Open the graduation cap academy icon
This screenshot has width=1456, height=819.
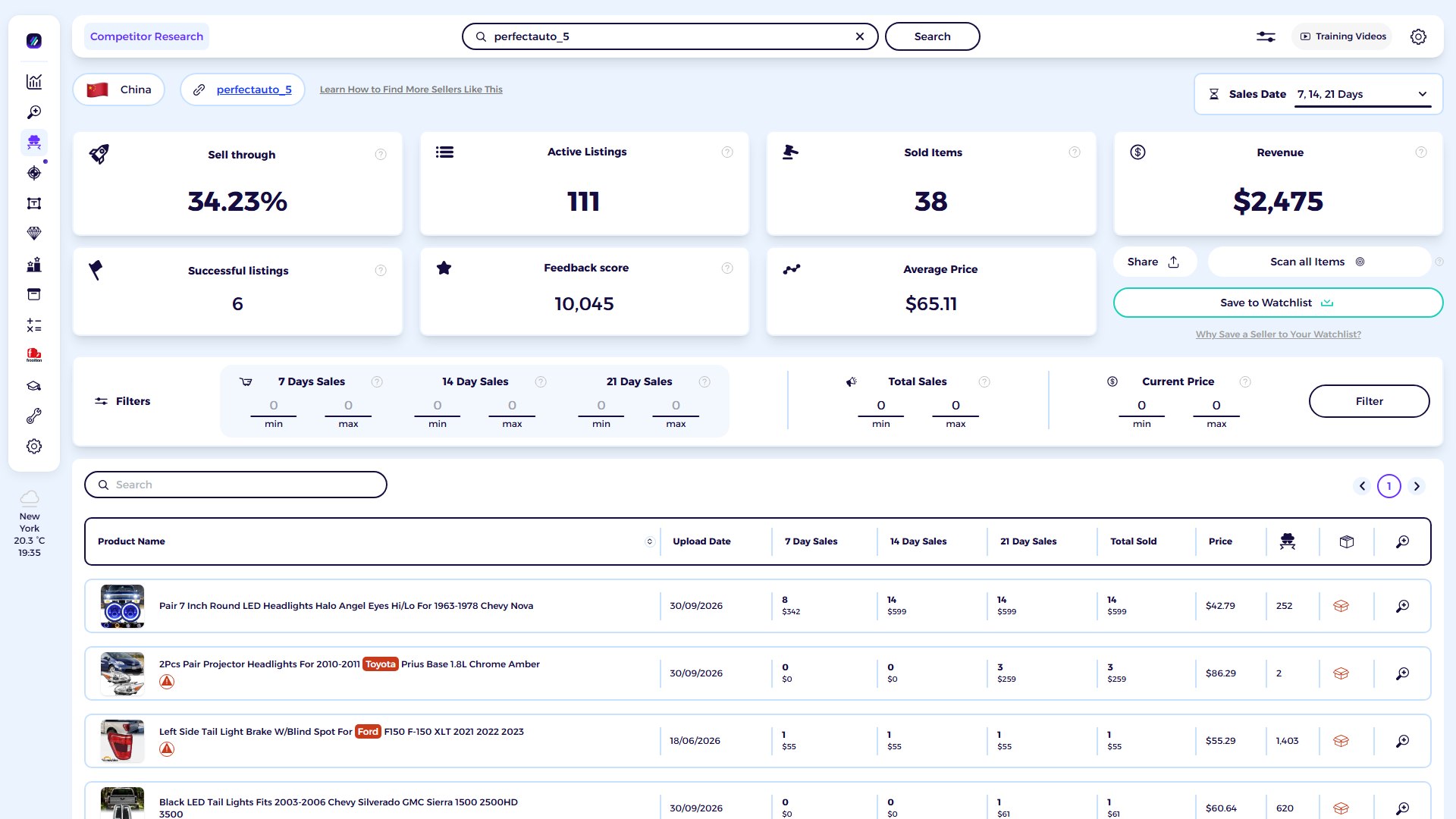click(34, 386)
